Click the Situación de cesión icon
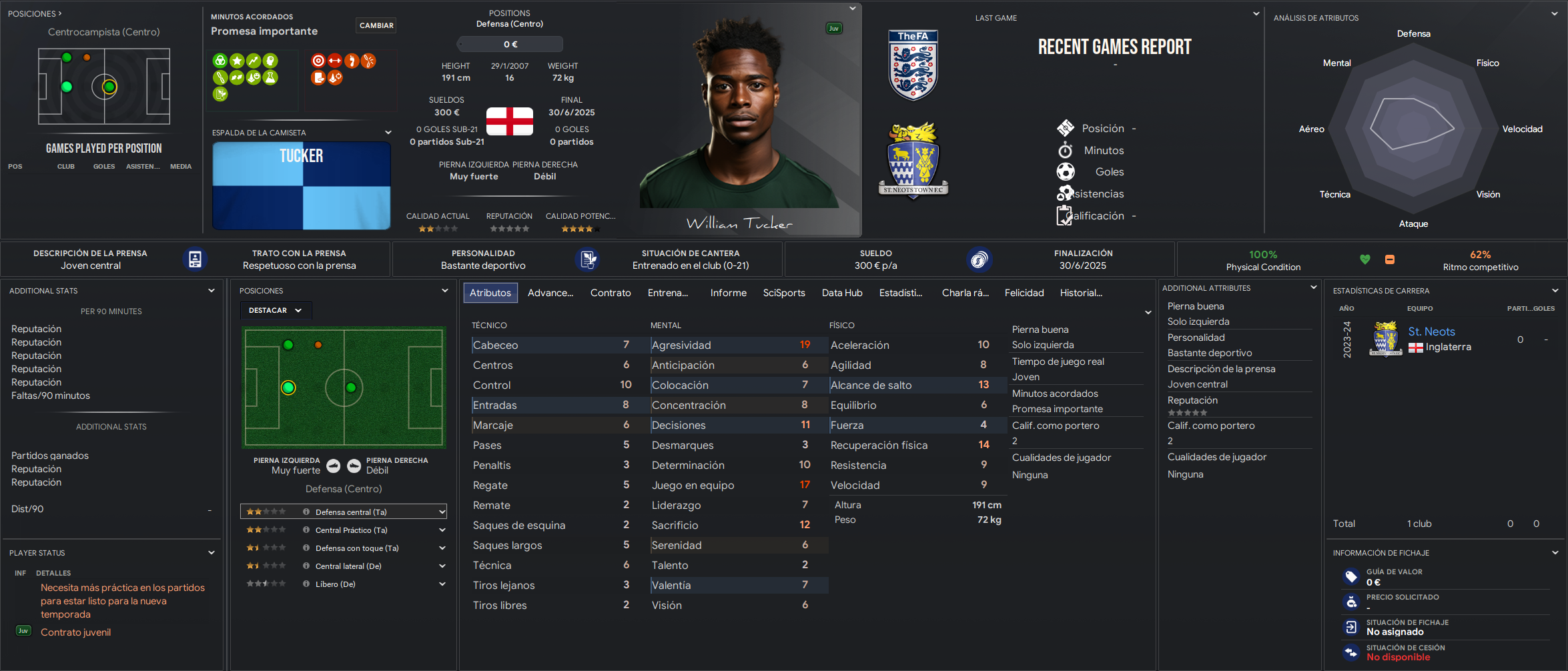Viewport: 1568px width, 671px height. (x=1351, y=652)
